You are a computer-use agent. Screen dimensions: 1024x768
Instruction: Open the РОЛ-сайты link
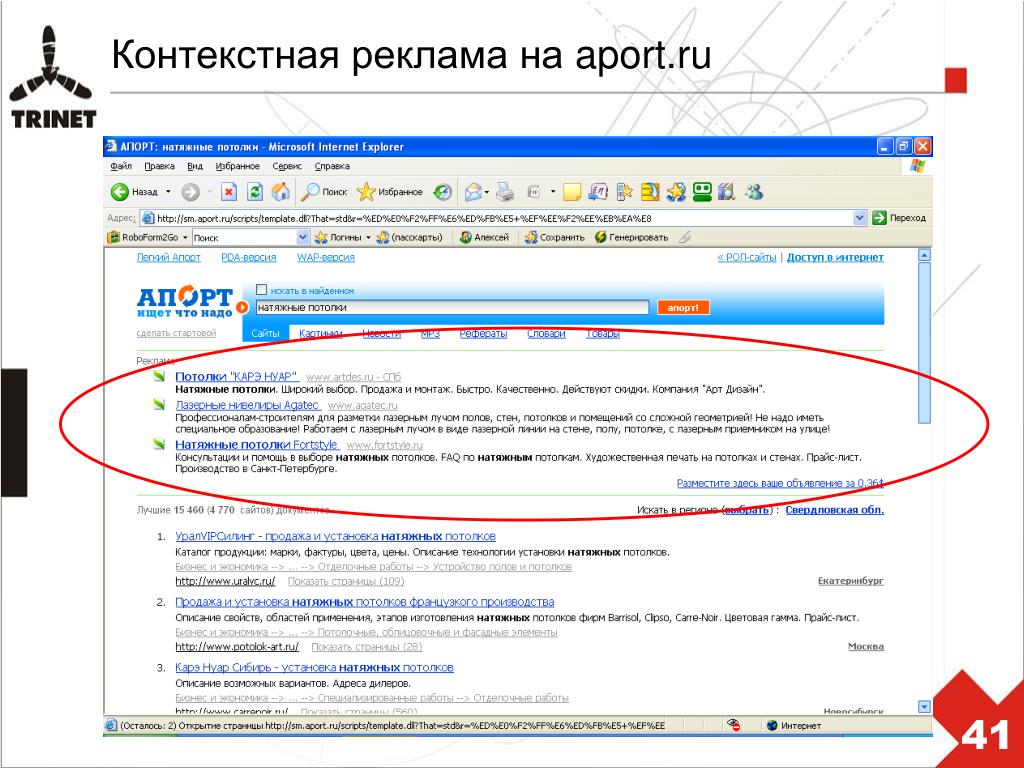coord(747,257)
